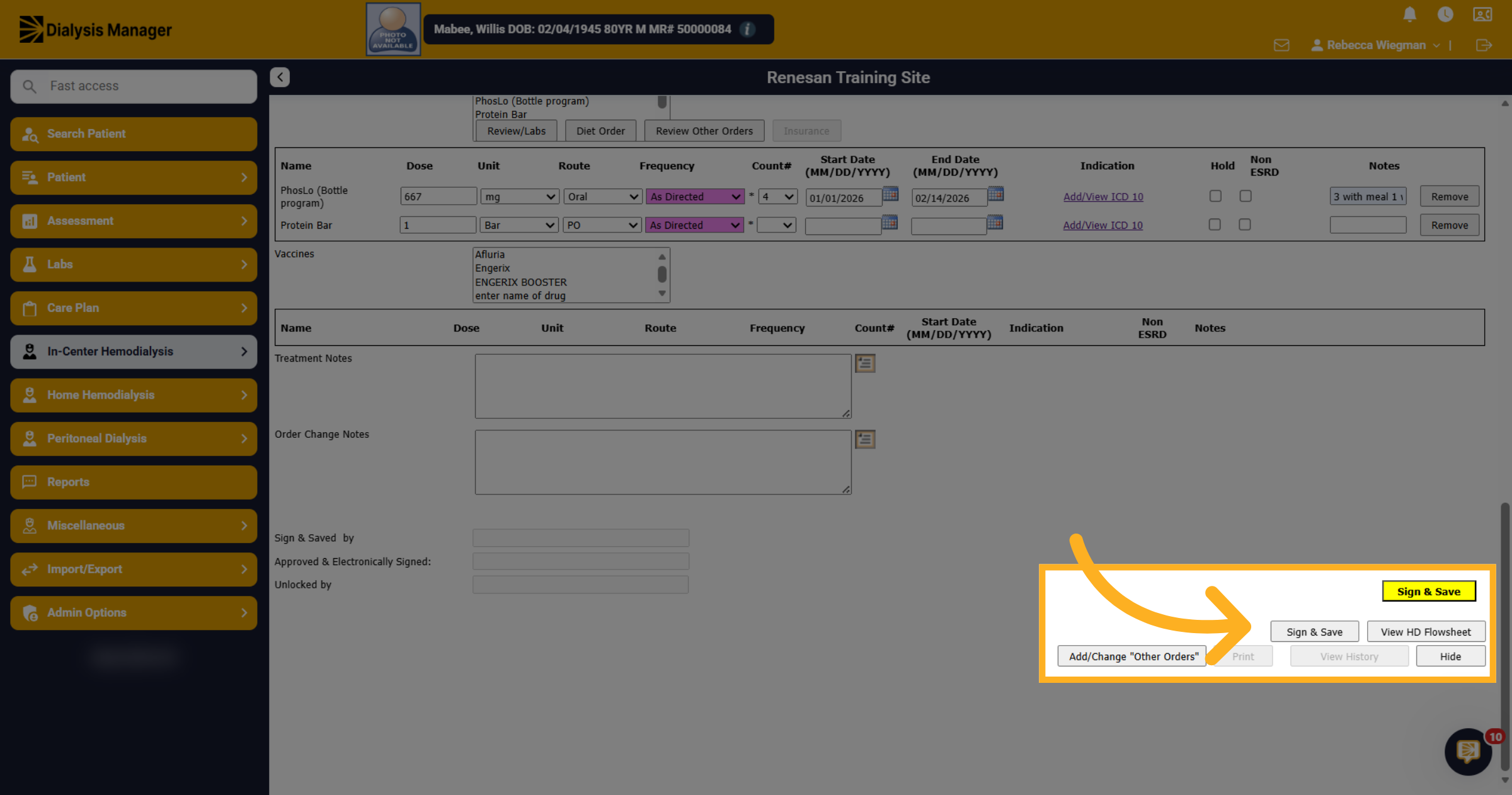Viewport: 1512px width, 795px height.
Task: Click the Dialysis Manager logo
Action: tap(95, 30)
